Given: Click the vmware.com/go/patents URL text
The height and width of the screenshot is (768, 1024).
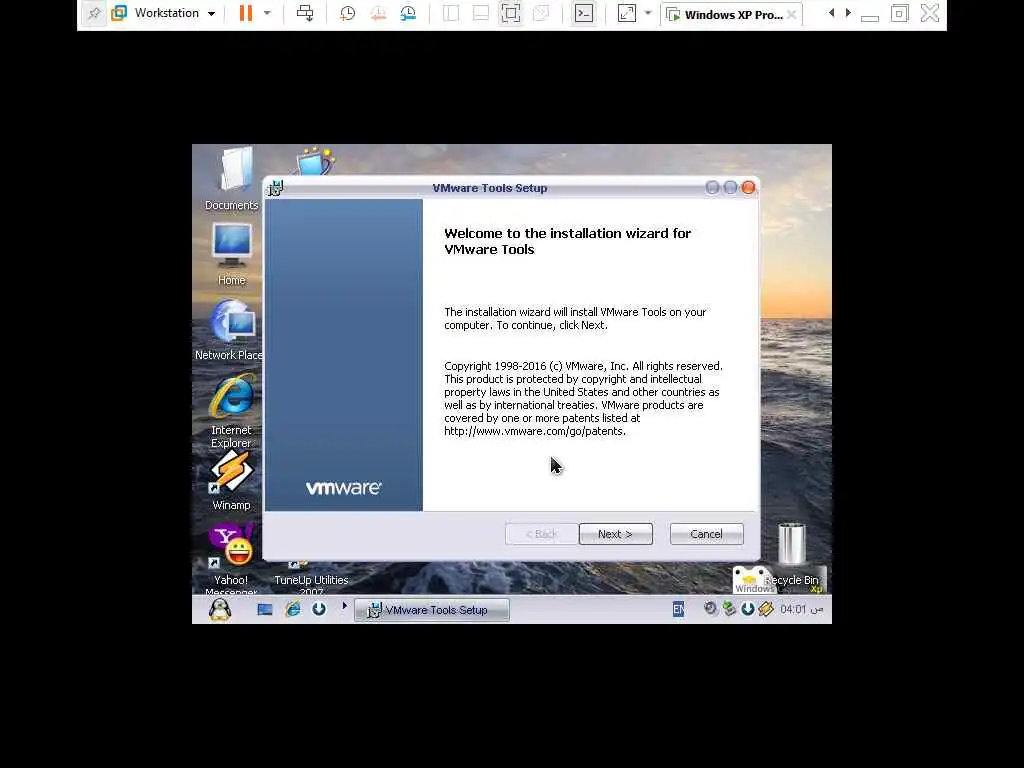Looking at the screenshot, I should tap(534, 431).
